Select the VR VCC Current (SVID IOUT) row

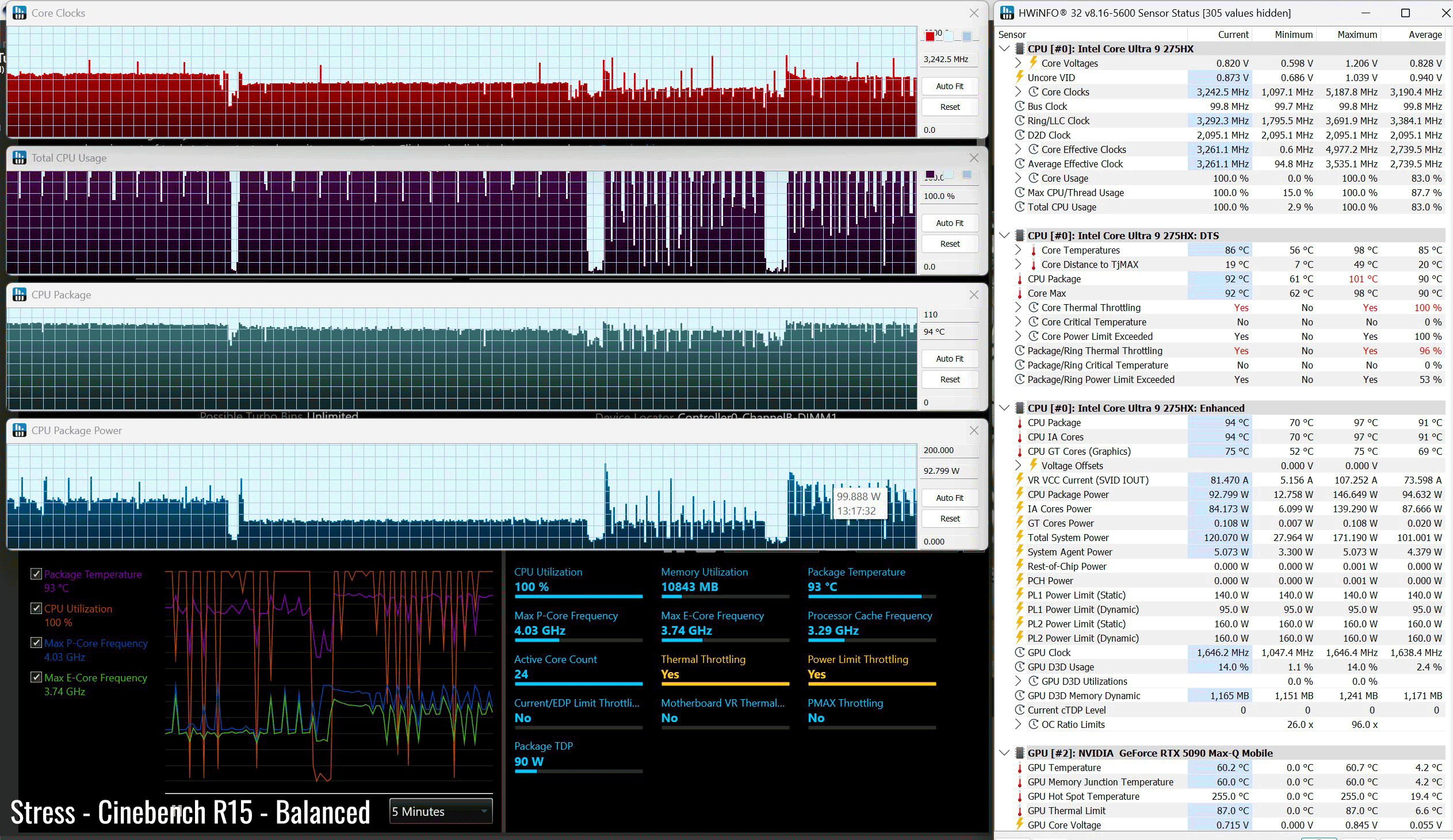(1228, 480)
